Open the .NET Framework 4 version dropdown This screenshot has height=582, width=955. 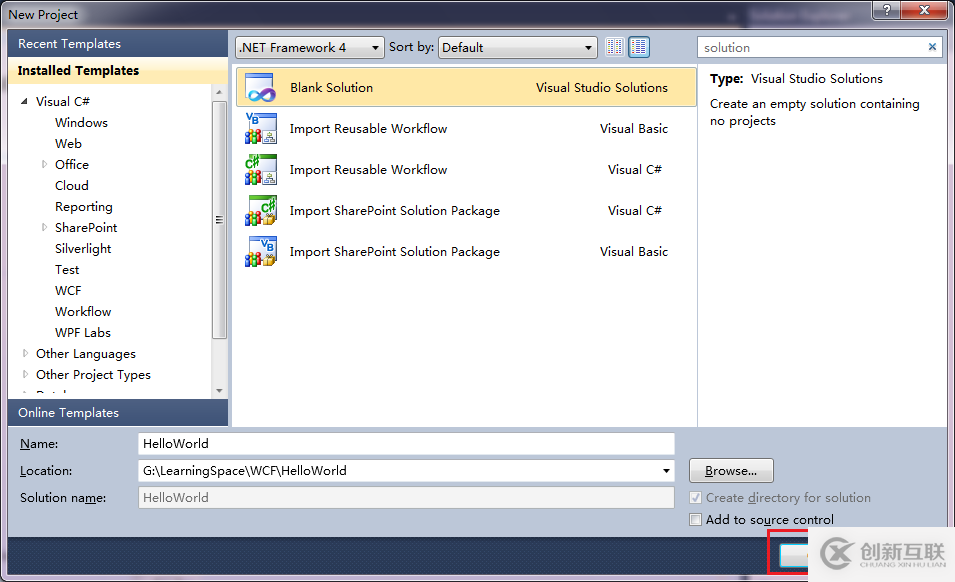click(x=309, y=47)
